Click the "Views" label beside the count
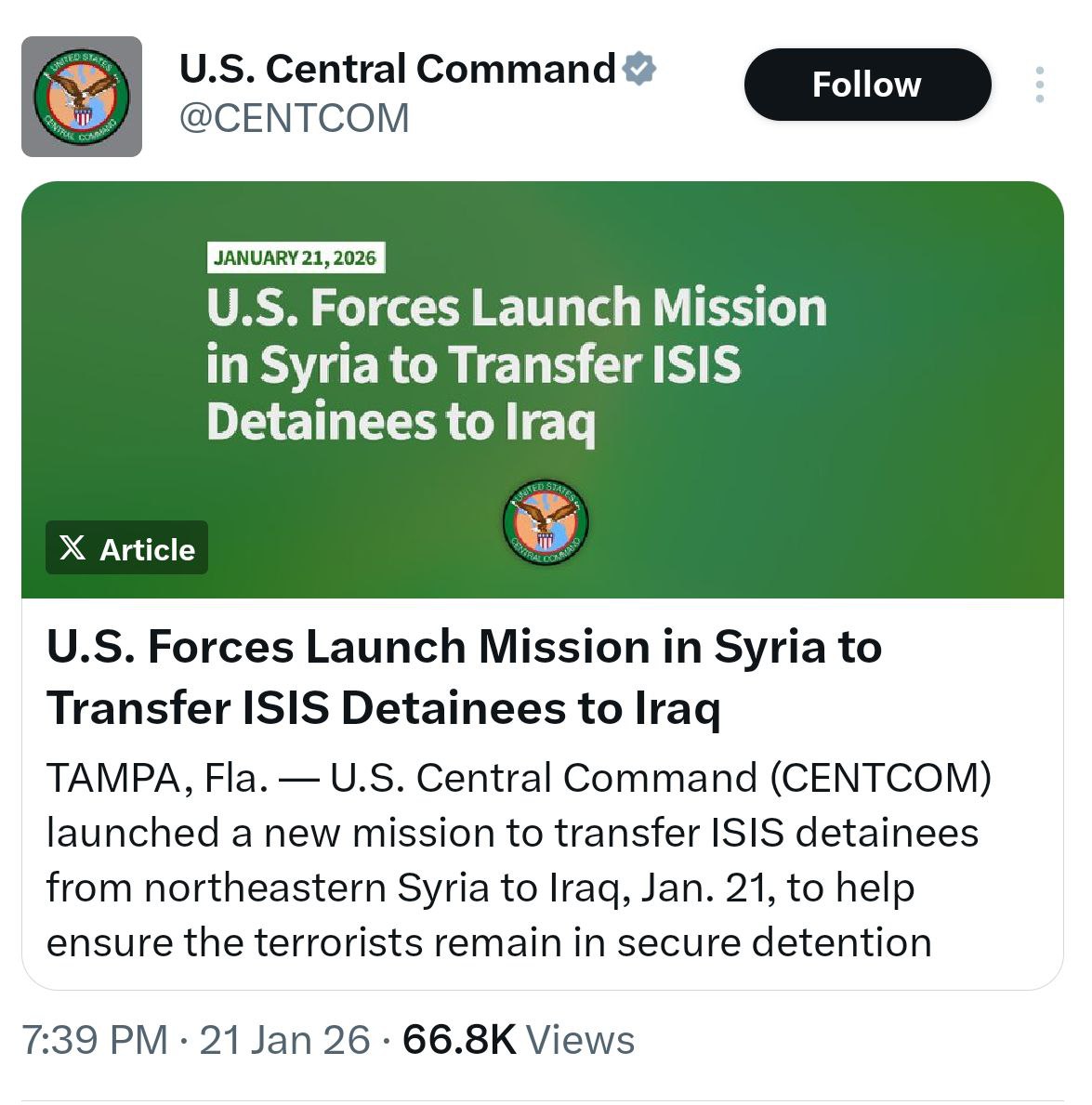The width and height of the screenshot is (1092, 1105). 581,1039
